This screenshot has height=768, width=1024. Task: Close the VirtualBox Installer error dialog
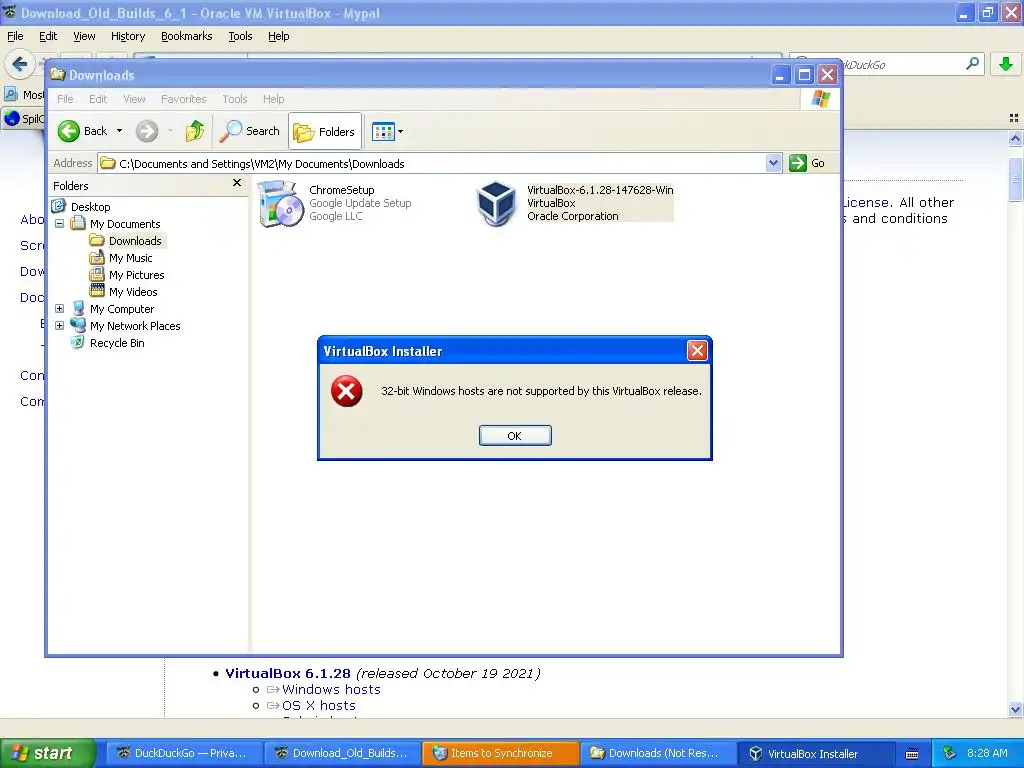pos(697,351)
